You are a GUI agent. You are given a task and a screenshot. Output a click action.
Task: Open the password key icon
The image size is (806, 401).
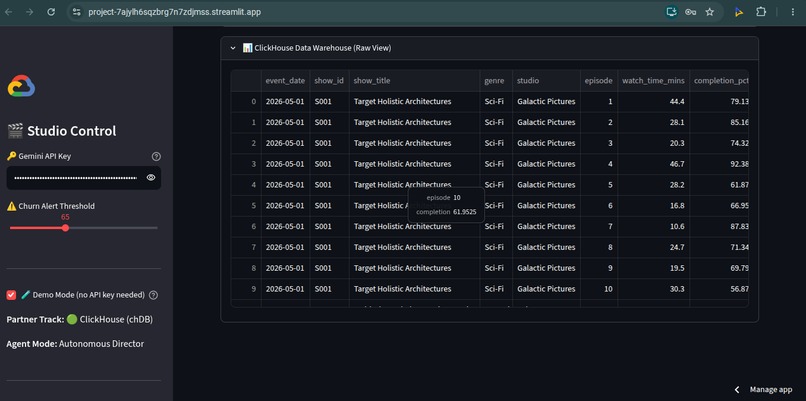click(690, 12)
